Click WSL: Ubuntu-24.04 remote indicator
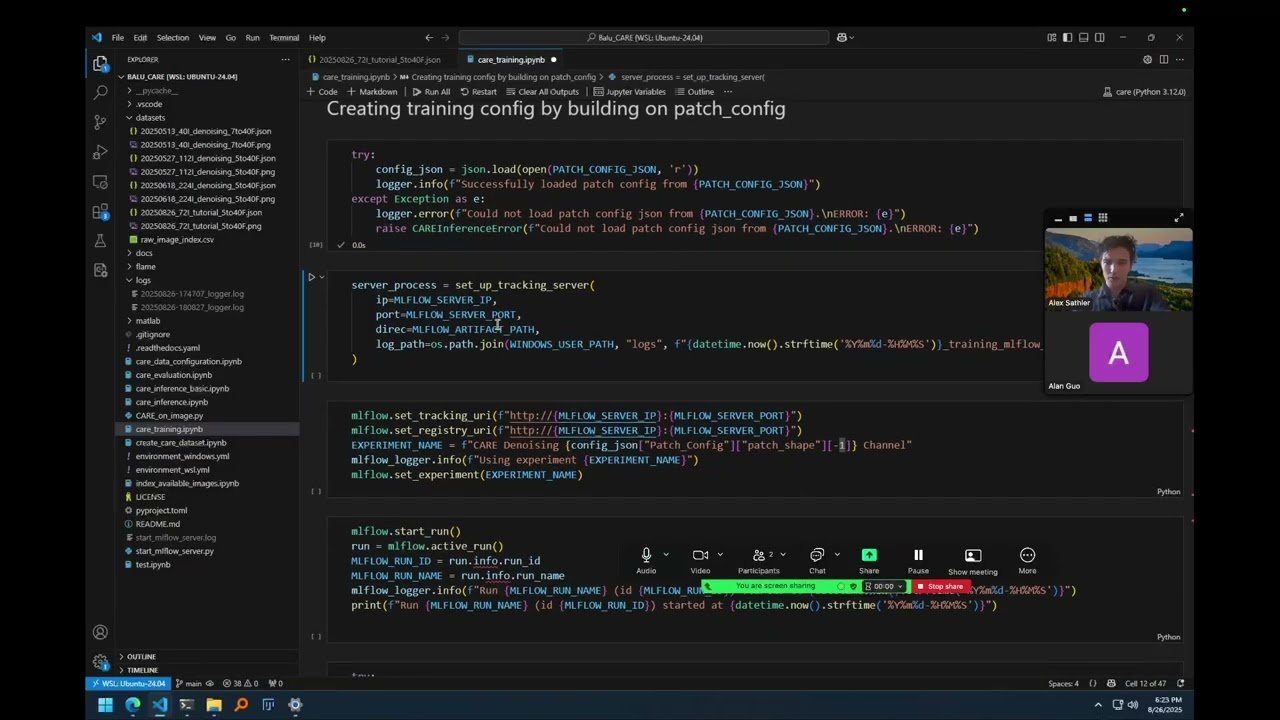This screenshot has width=1280, height=720. 129,684
